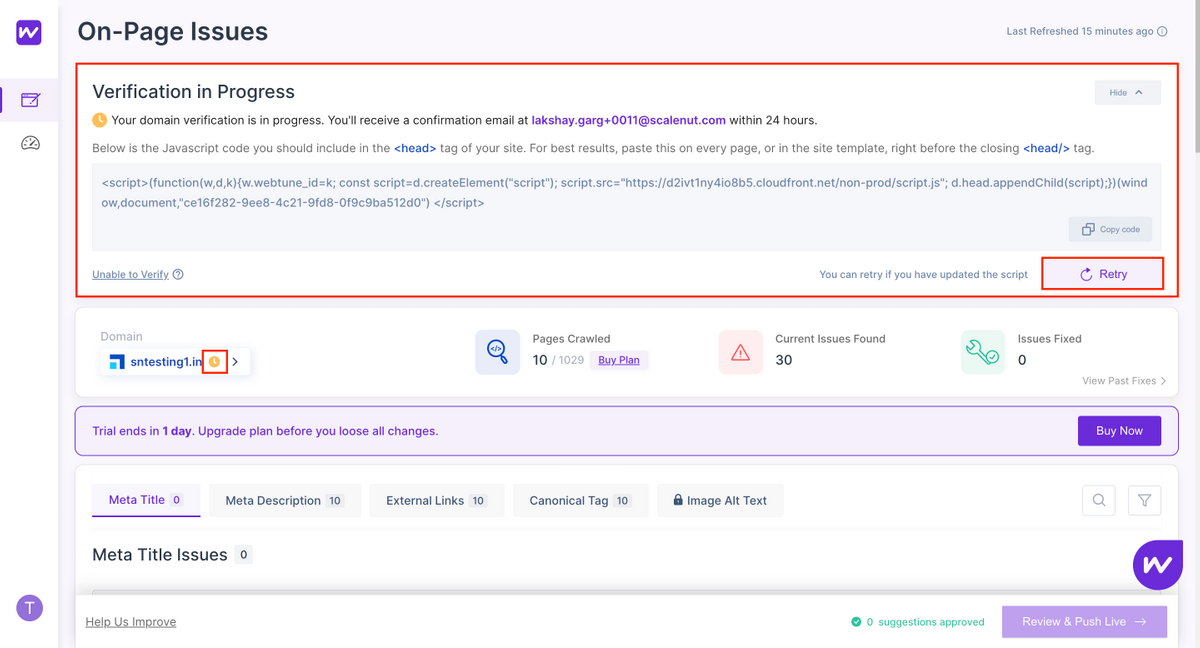This screenshot has width=1200, height=648.
Task: Click the 'On-Page Issues' page title
Action: click(173, 32)
